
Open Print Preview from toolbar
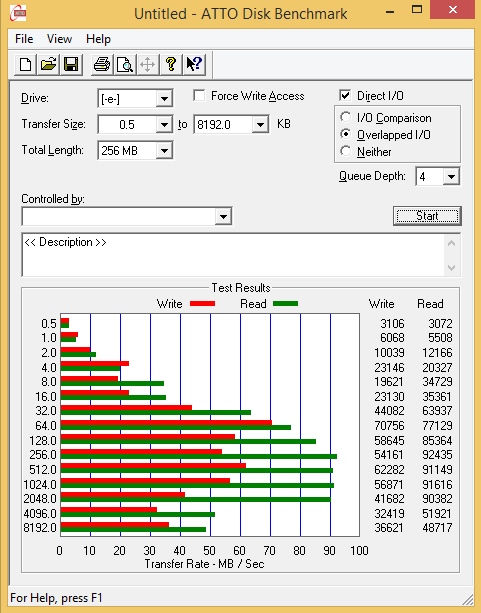[x=125, y=64]
